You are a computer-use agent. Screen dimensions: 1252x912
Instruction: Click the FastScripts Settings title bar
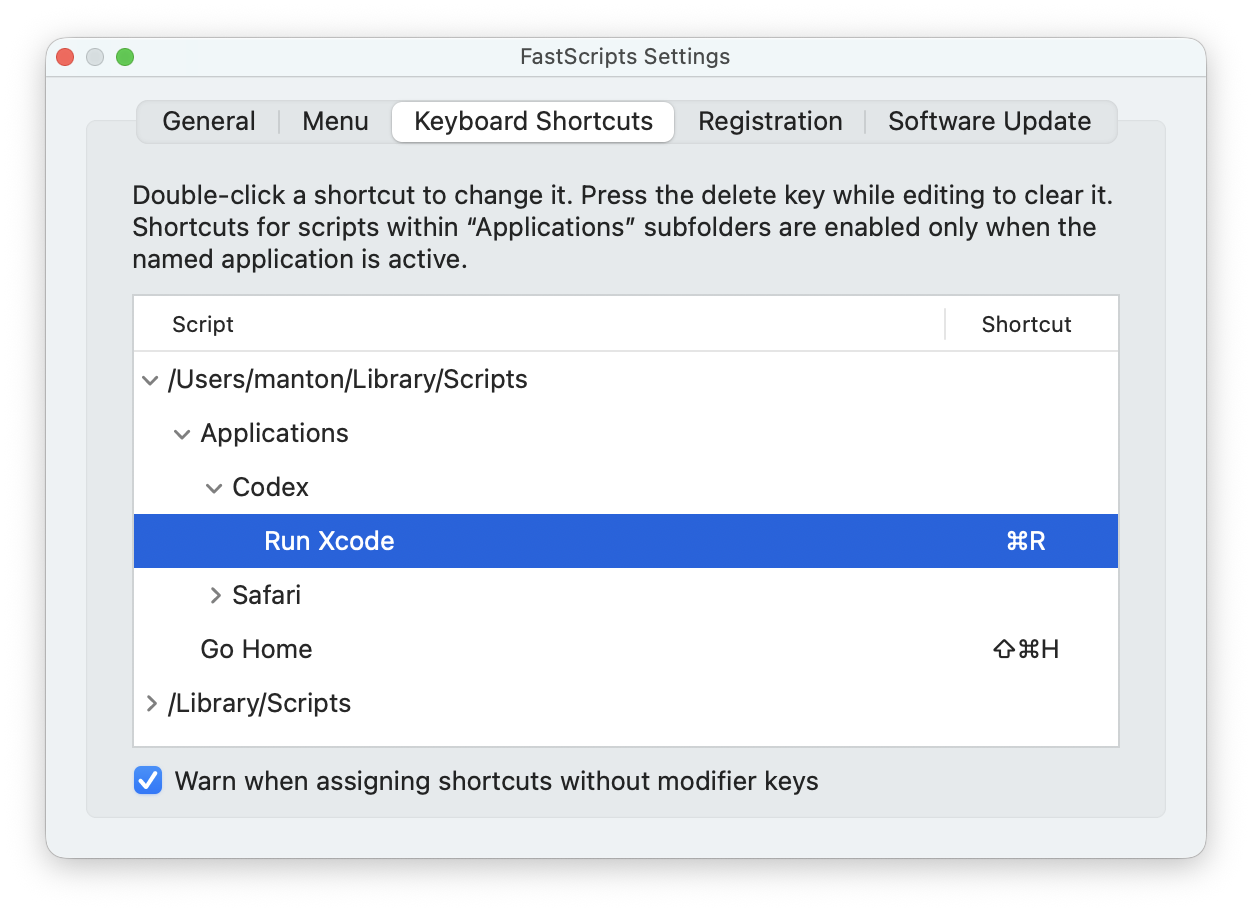coord(626,57)
